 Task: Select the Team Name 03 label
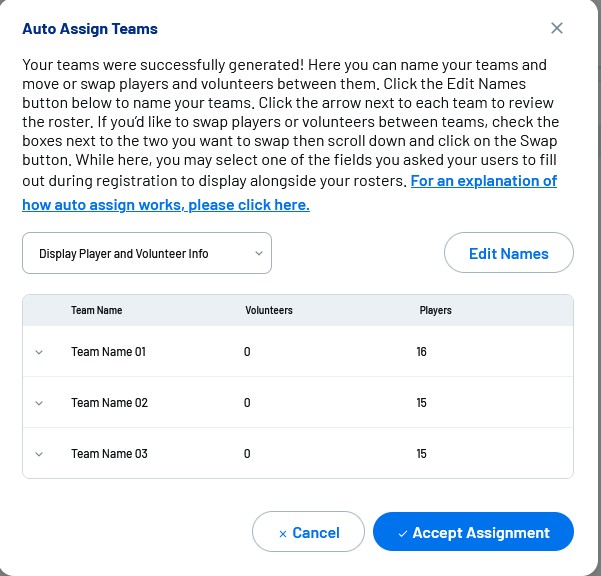(109, 454)
